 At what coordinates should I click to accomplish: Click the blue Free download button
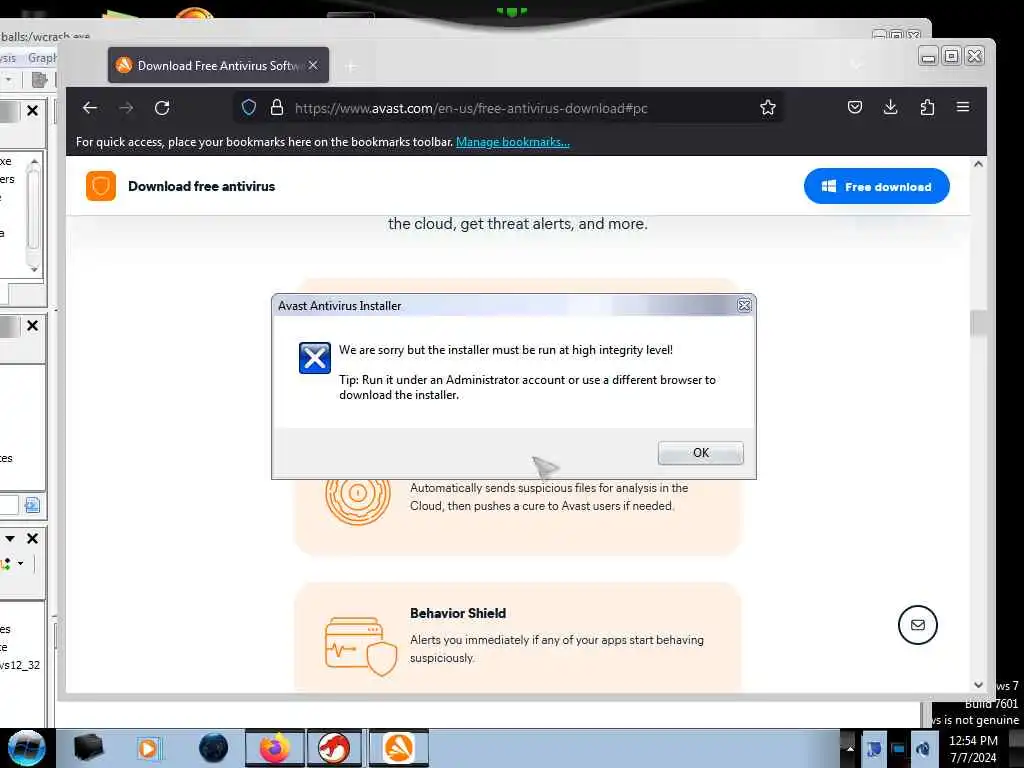(876, 186)
